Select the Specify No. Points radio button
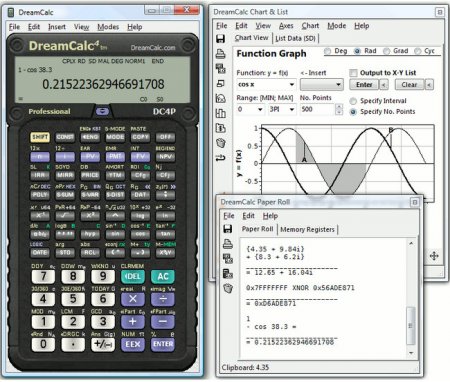Image resolution: width=450 pixels, height=382 pixels. 353,112
